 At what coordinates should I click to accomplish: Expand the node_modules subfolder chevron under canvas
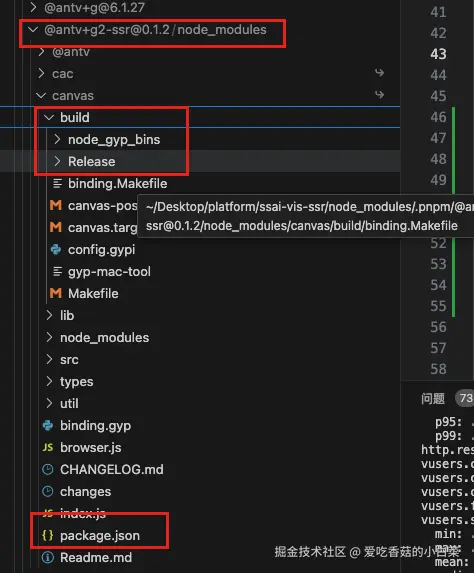(x=49, y=337)
